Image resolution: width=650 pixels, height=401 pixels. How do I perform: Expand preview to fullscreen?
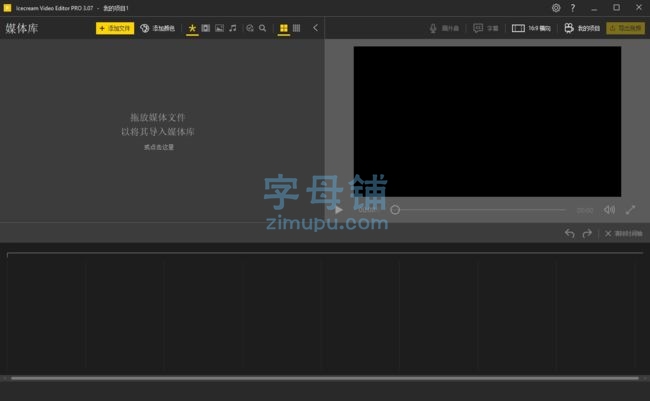[x=631, y=210]
